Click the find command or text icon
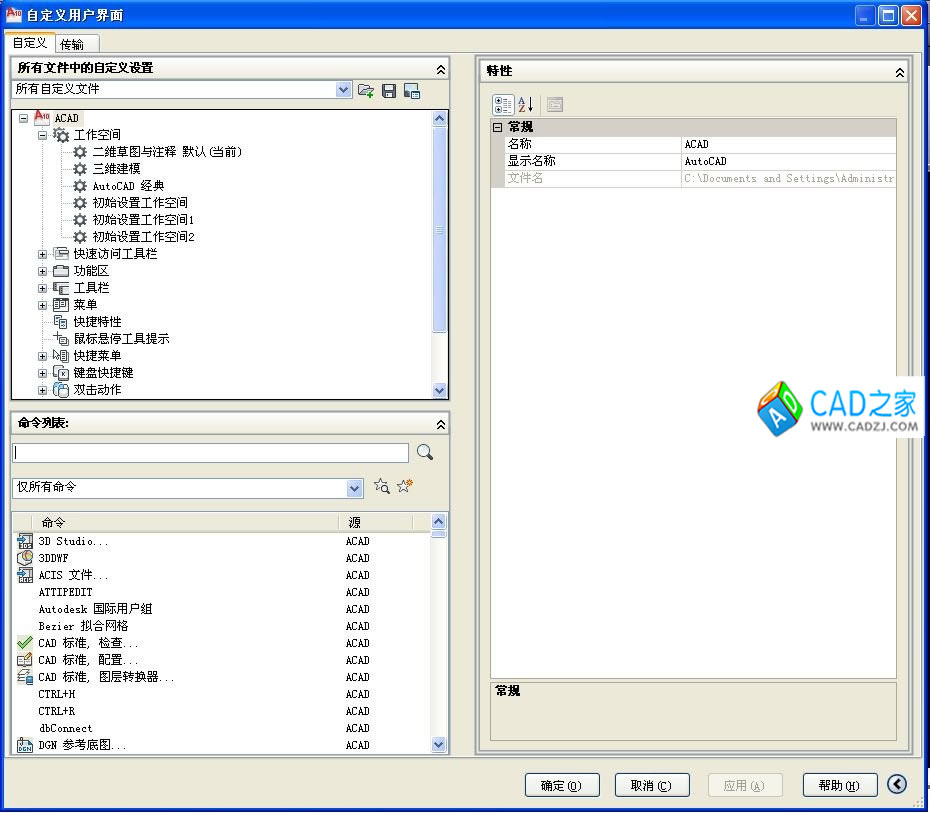The width and height of the screenshot is (930, 813). [x=381, y=486]
